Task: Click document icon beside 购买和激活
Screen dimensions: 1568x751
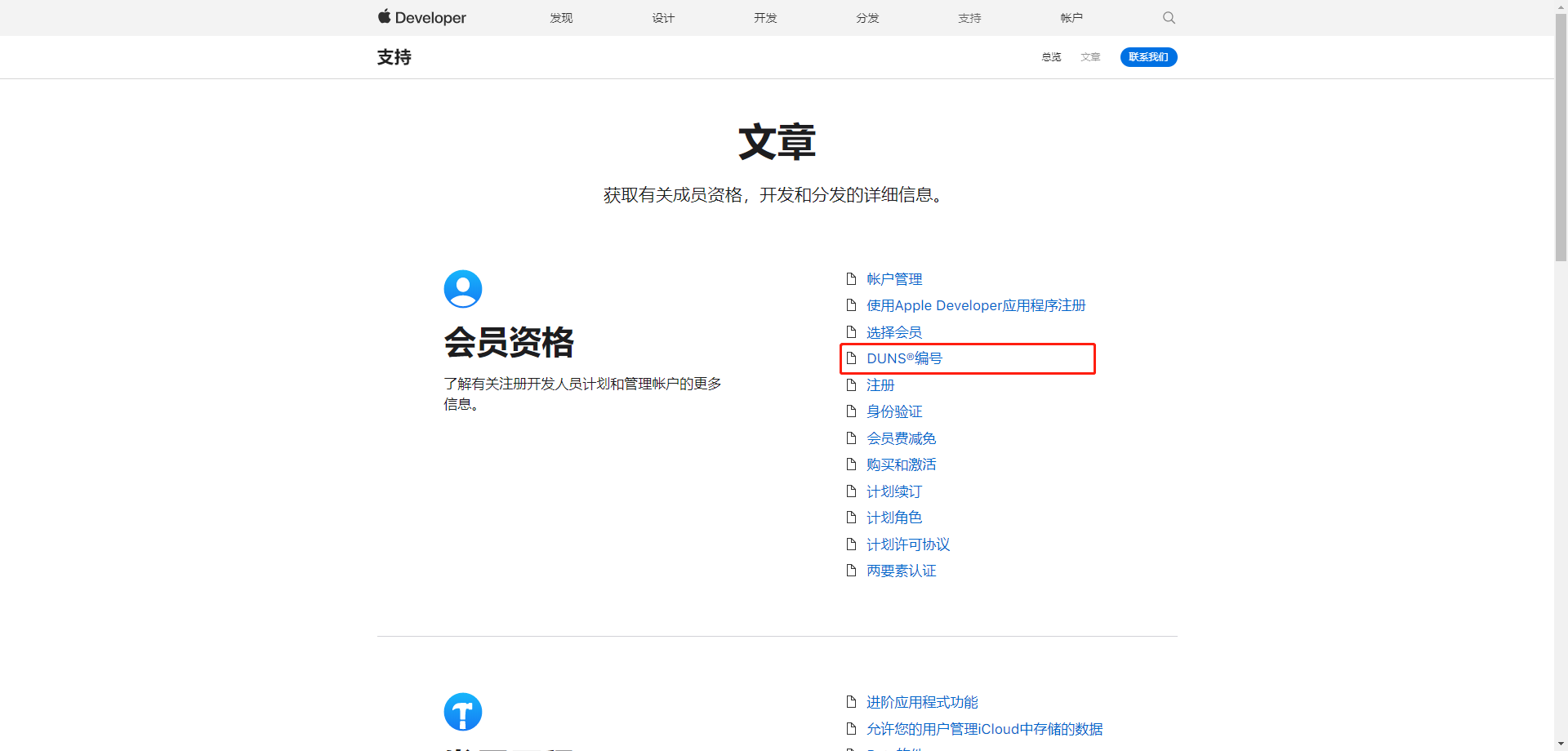Action: (851, 464)
